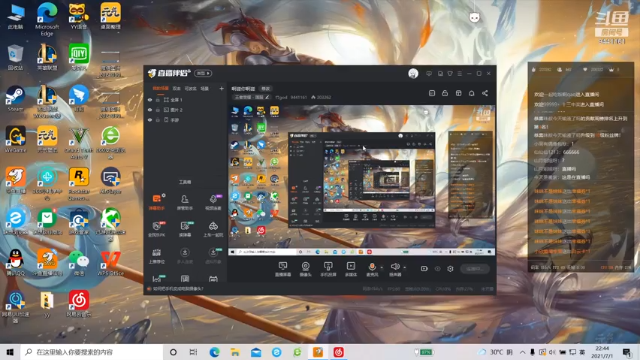Viewport: 640px width, 360px height.
Task: Open the microphone tool with the purple badge
Action: click(x=213, y=202)
